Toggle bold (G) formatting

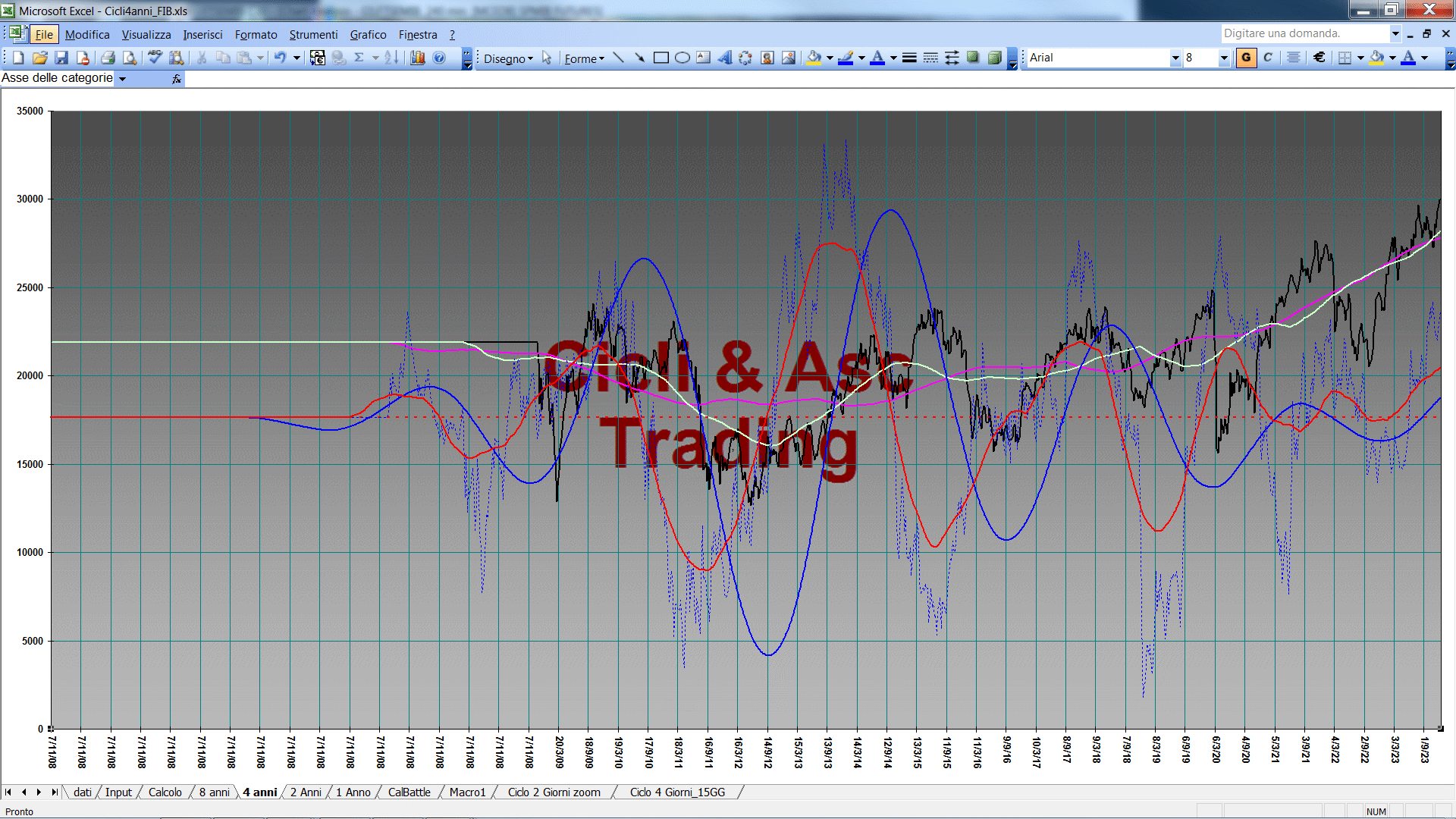point(1246,58)
